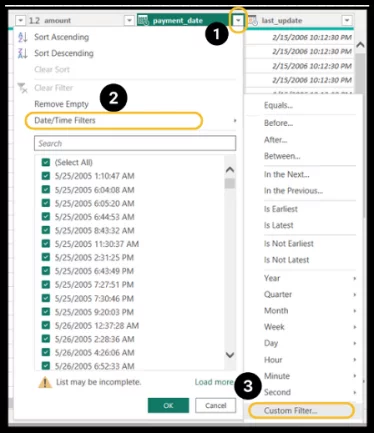Uncheck 5/25/2005 6:44:53 AM

tap(46, 217)
